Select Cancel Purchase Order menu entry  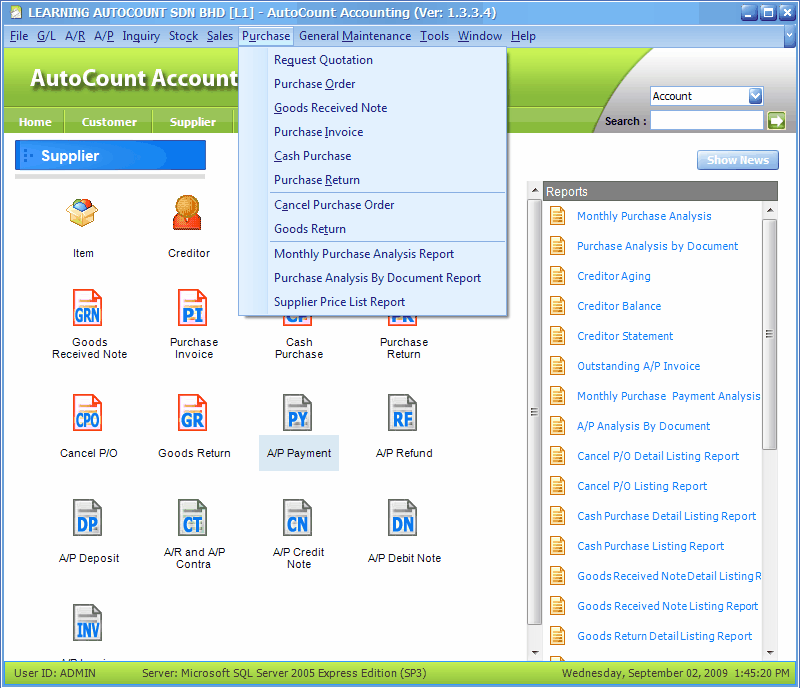[x=373, y=205]
